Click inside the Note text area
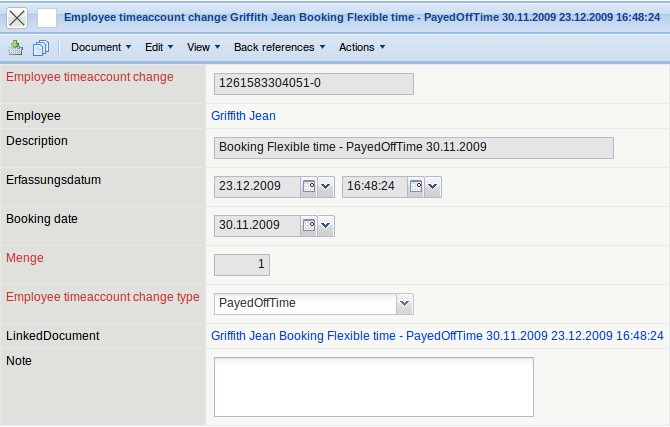Viewport: 670px width, 427px height. click(x=373, y=386)
